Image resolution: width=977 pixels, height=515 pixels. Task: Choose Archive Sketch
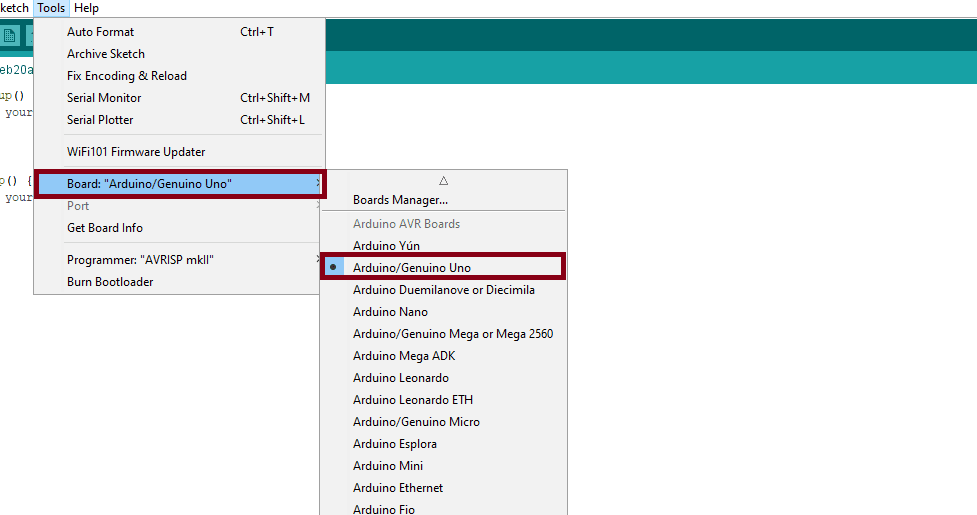tap(179, 54)
